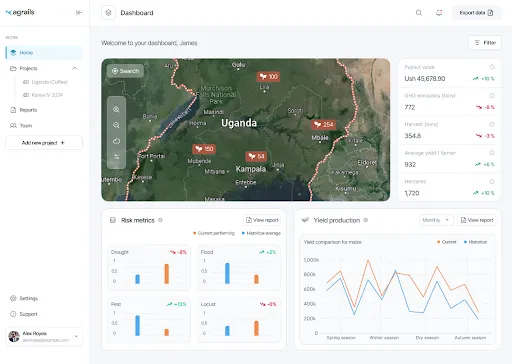Click the map Search field

(125, 71)
